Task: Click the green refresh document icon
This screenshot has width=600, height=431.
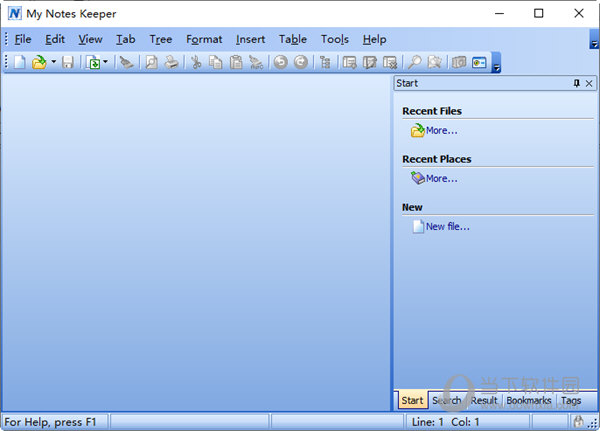Action: 93,62
